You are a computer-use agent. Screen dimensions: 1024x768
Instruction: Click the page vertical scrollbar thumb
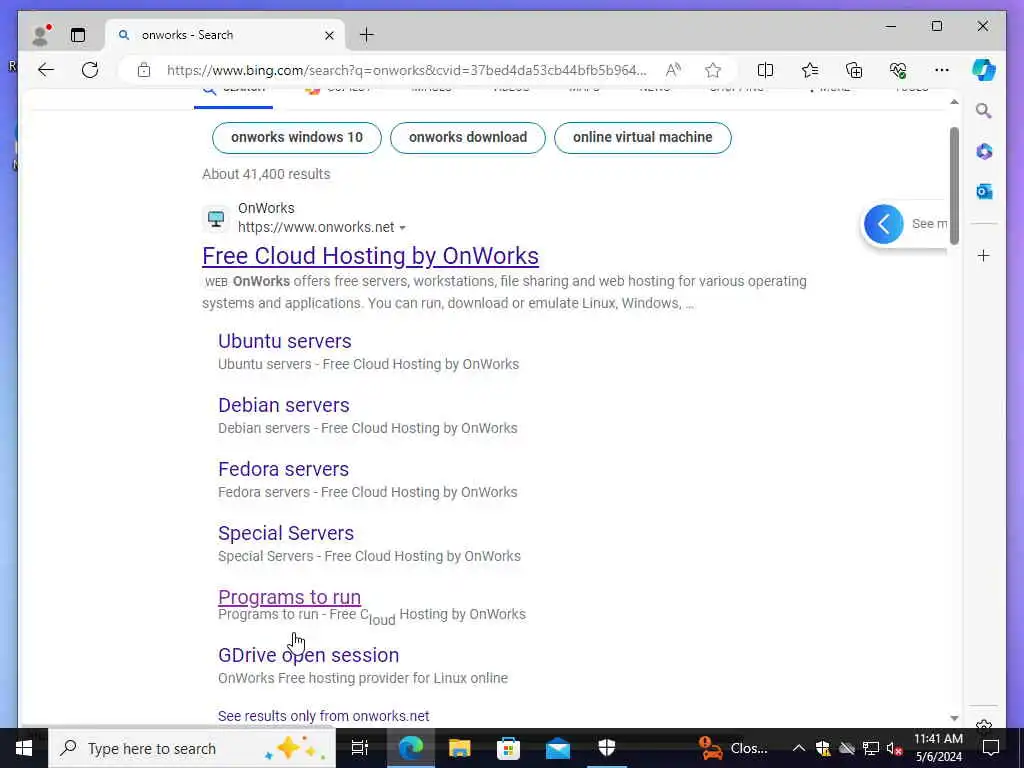click(954, 185)
